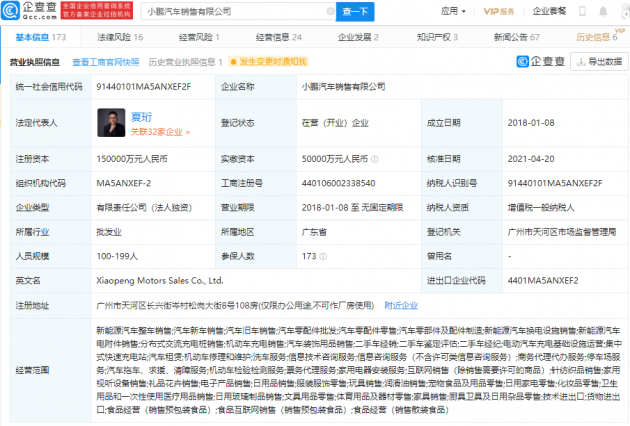Clear the search box with the X icon

(330, 11)
